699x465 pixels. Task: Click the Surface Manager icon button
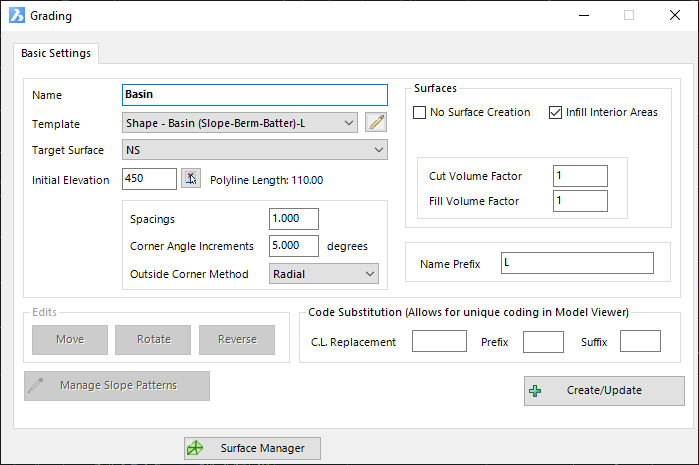click(x=196, y=449)
